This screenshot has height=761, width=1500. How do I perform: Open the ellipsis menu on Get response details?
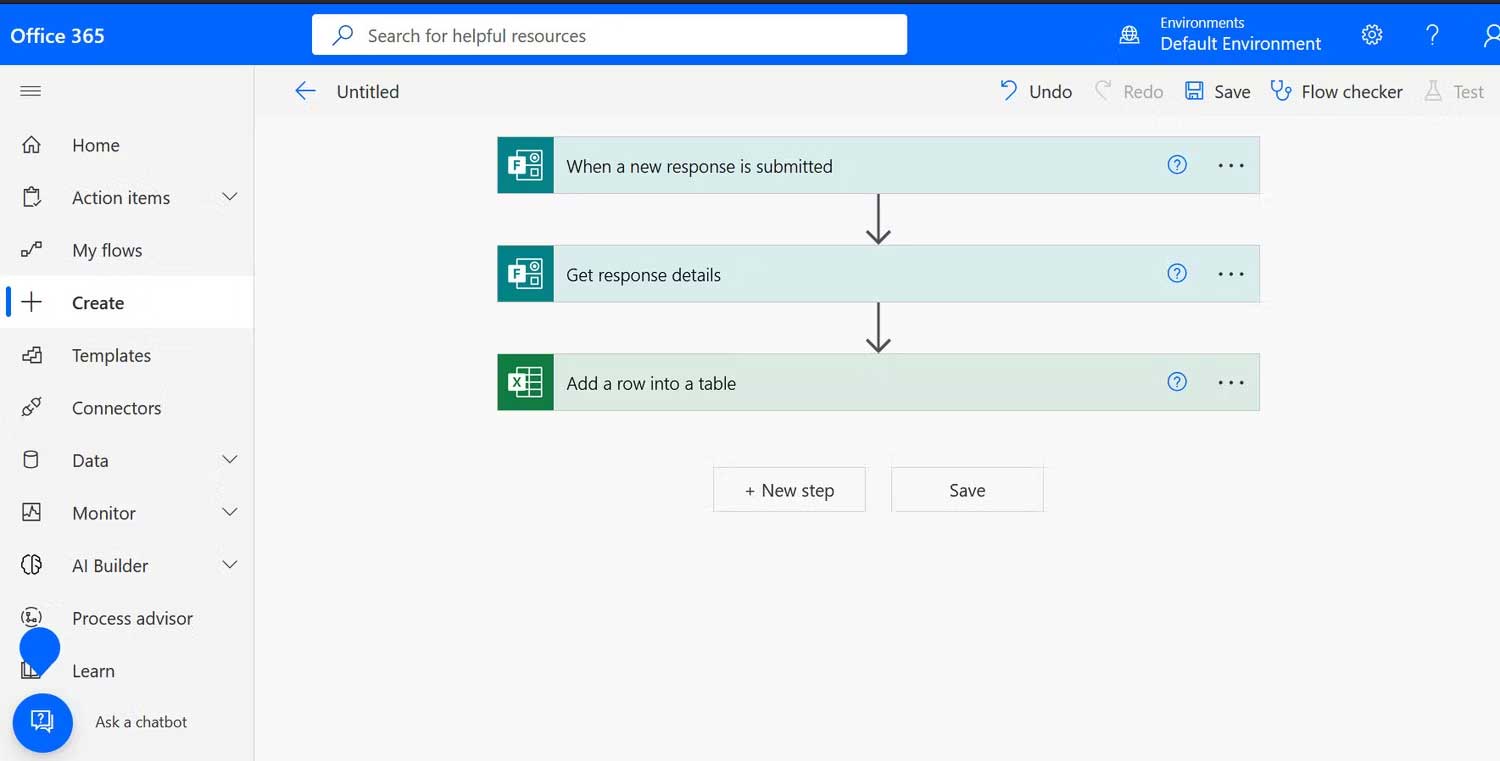click(1230, 273)
